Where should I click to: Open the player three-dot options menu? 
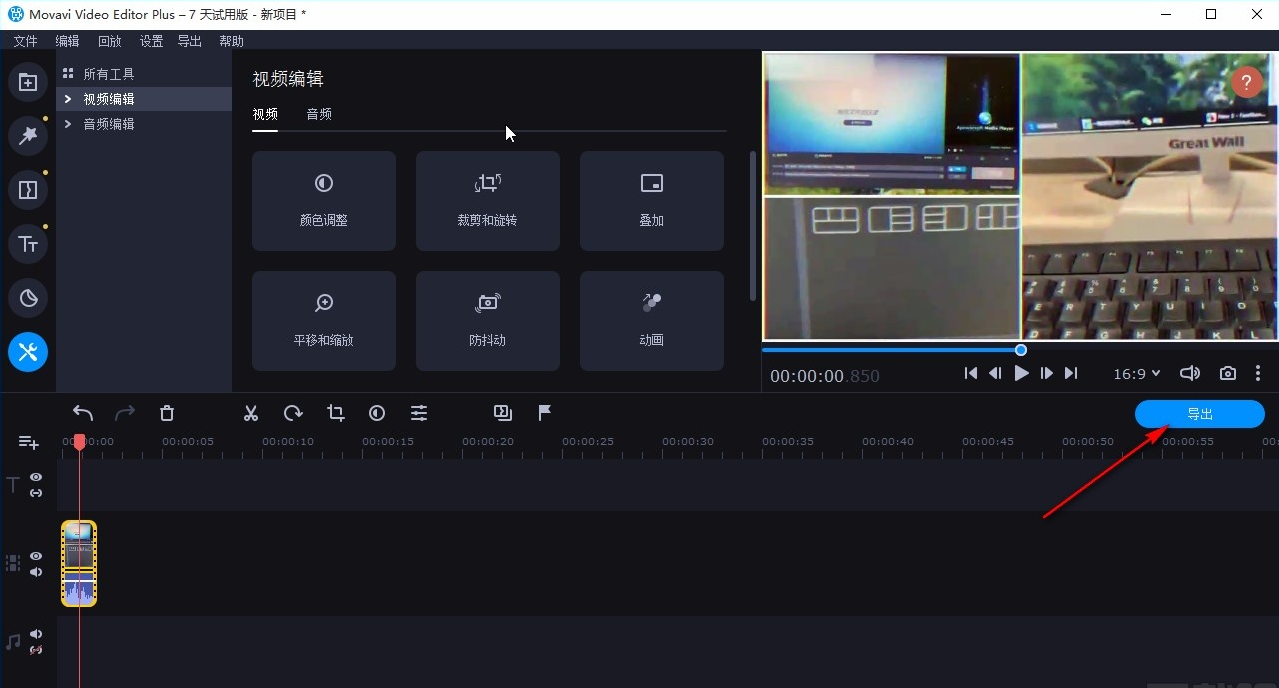[1258, 373]
